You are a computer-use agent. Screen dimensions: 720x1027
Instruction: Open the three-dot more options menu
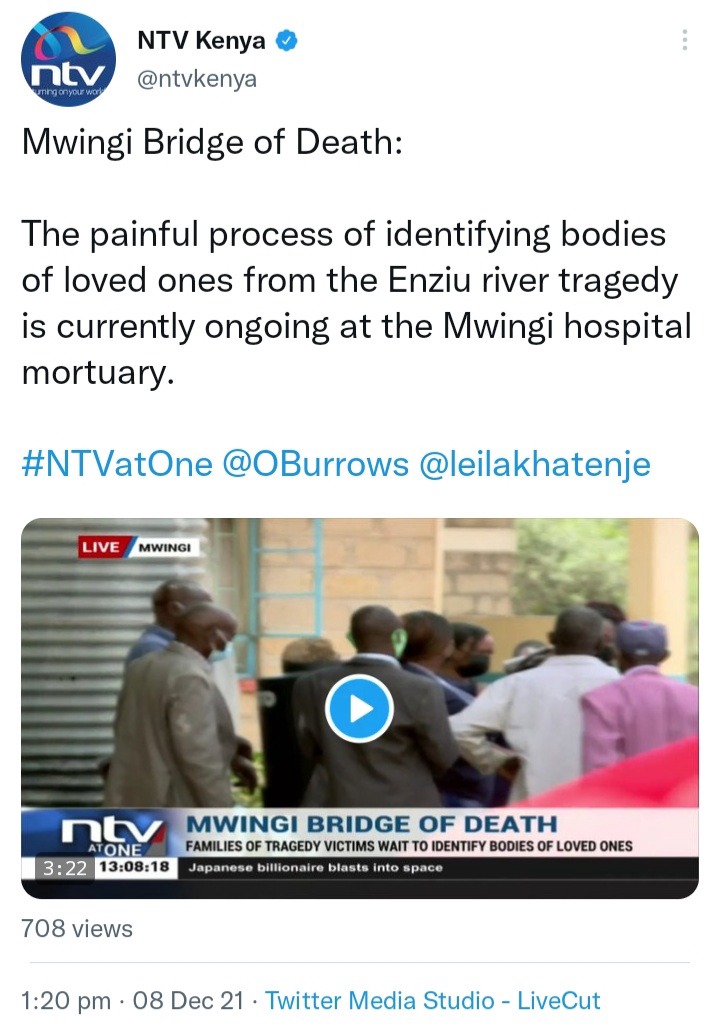click(x=685, y=40)
